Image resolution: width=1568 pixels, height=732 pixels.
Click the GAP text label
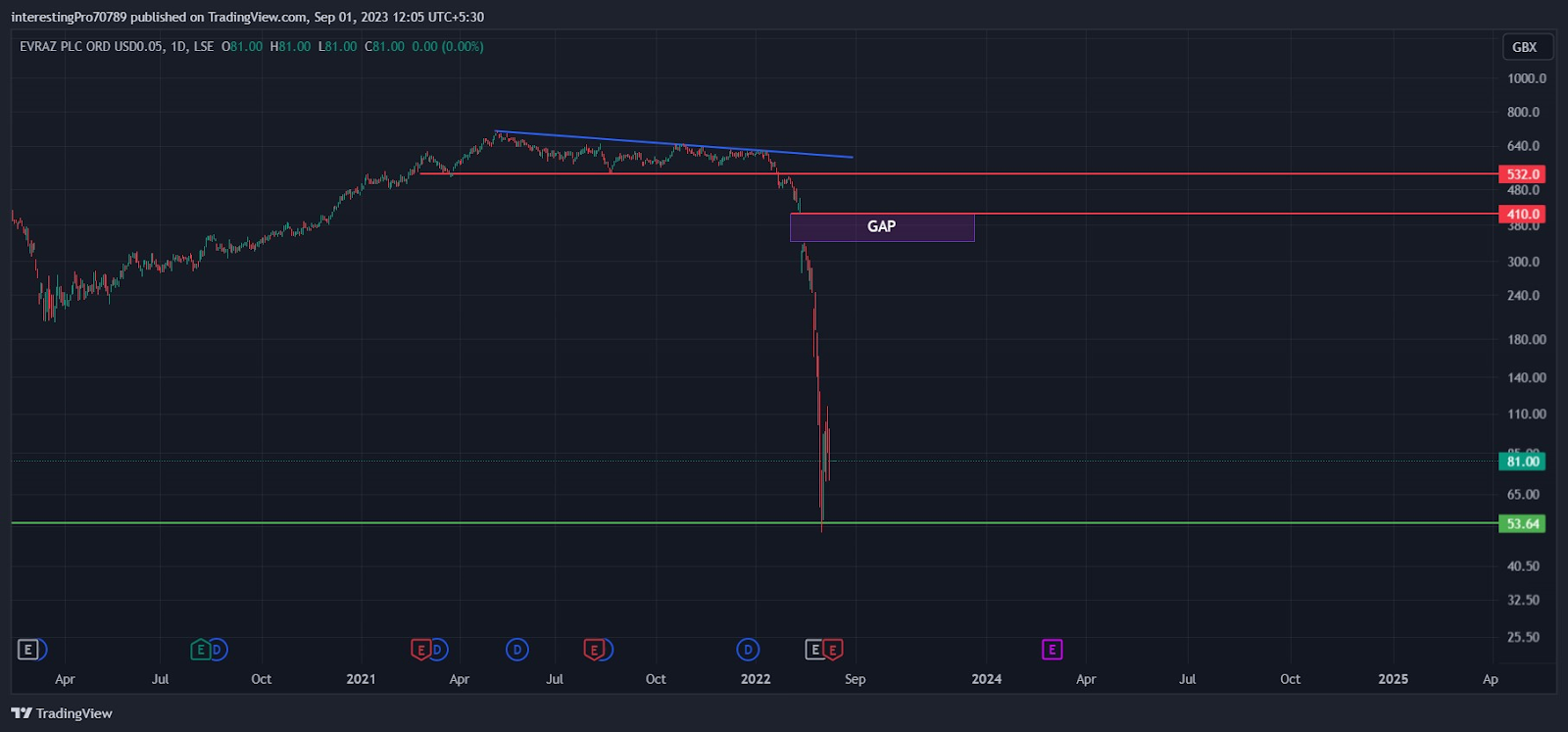point(881,226)
